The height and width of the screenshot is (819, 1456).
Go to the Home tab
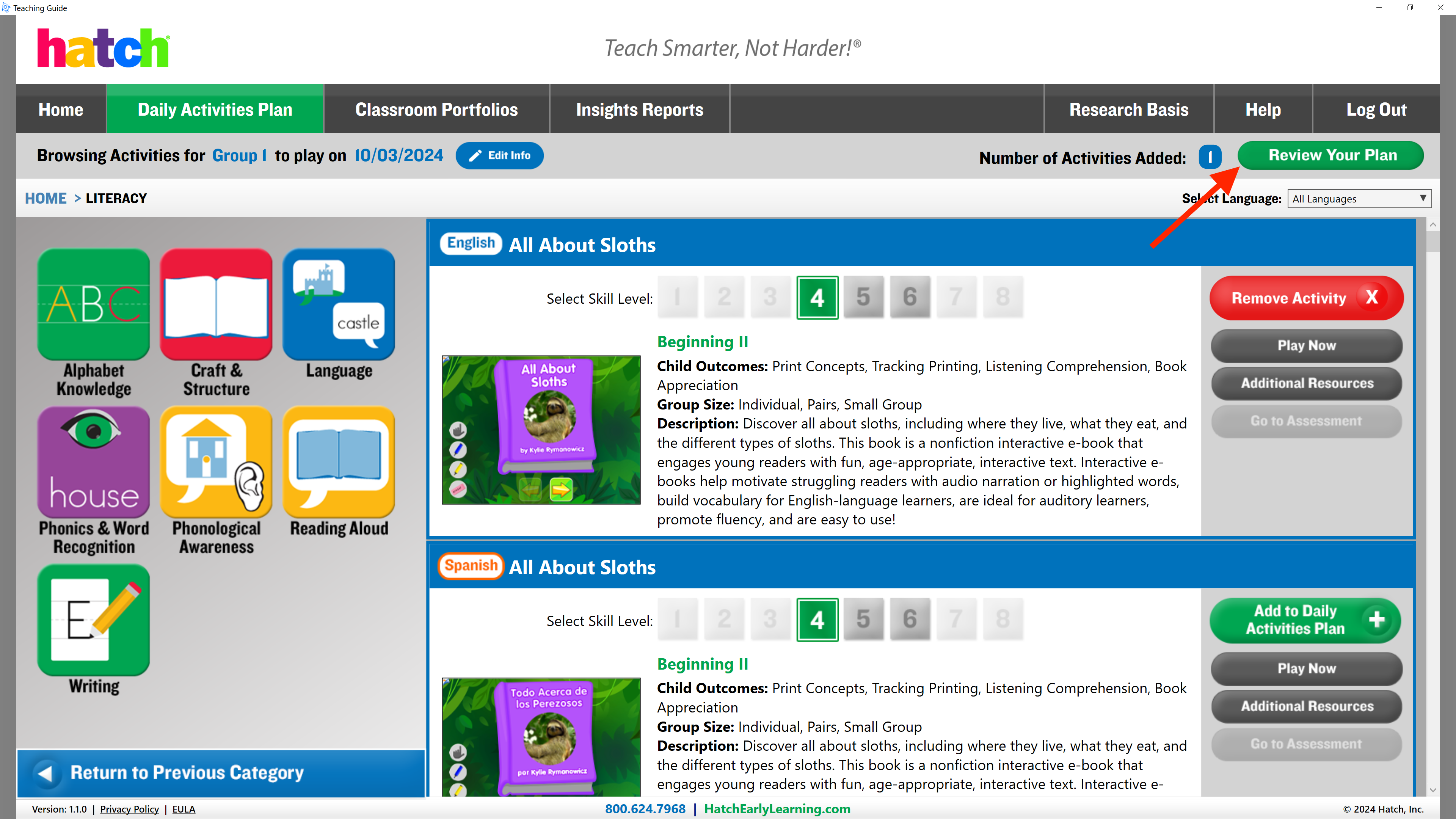coord(61,109)
